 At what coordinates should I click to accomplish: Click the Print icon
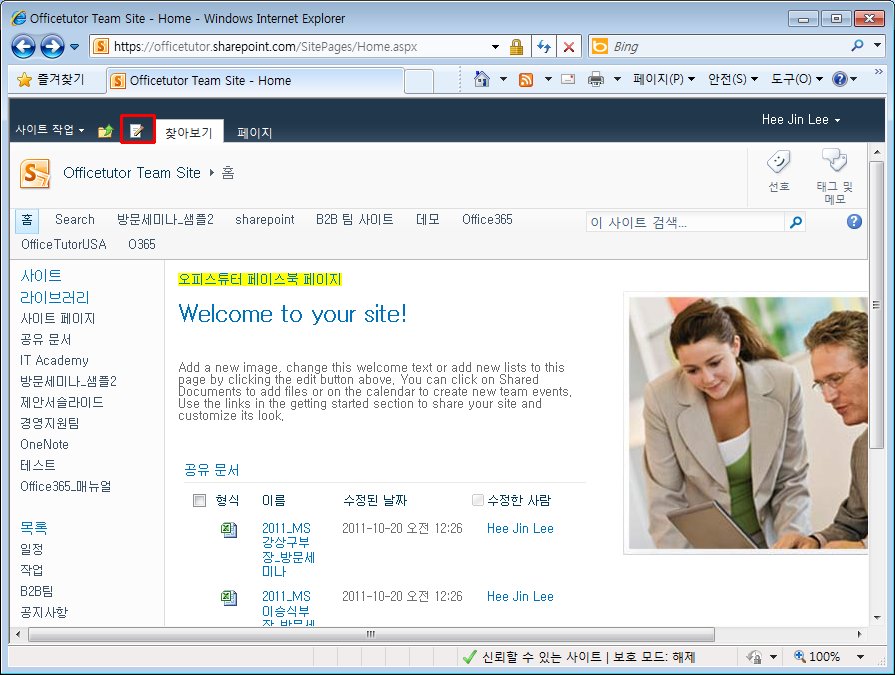coord(596,79)
